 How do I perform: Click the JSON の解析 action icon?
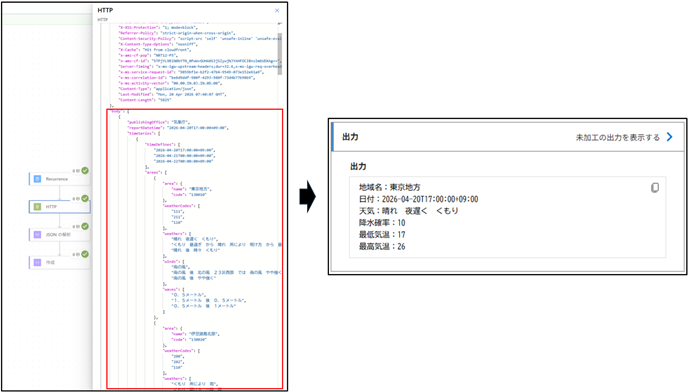[x=37, y=235]
